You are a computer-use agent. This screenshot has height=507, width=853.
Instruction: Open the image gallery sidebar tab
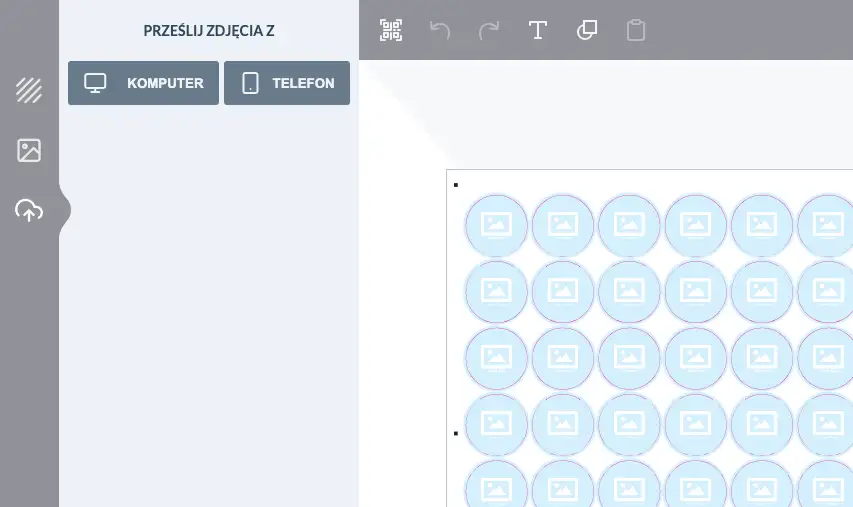tap(29, 151)
